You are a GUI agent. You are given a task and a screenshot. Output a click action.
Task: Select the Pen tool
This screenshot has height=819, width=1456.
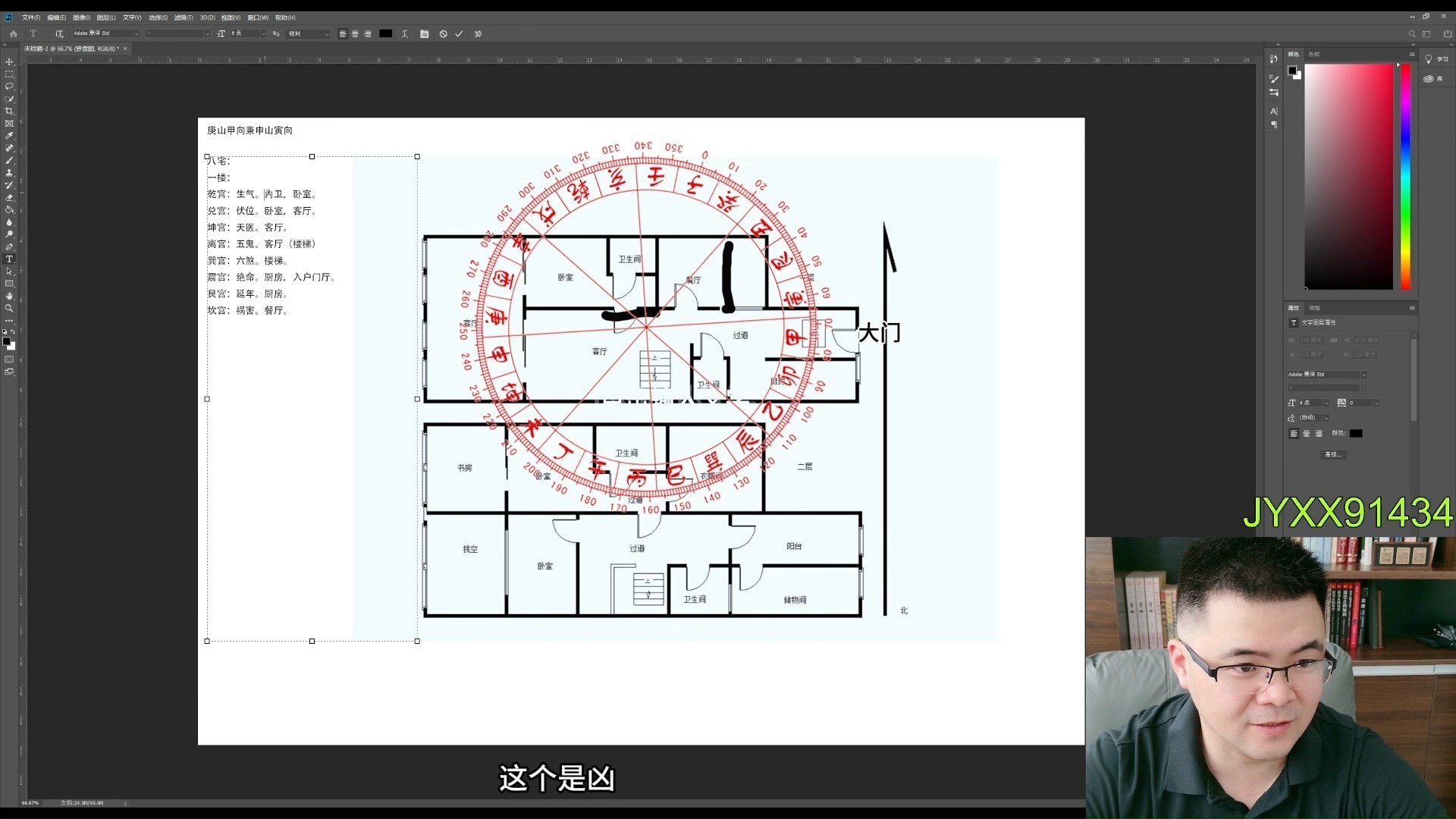click(9, 247)
